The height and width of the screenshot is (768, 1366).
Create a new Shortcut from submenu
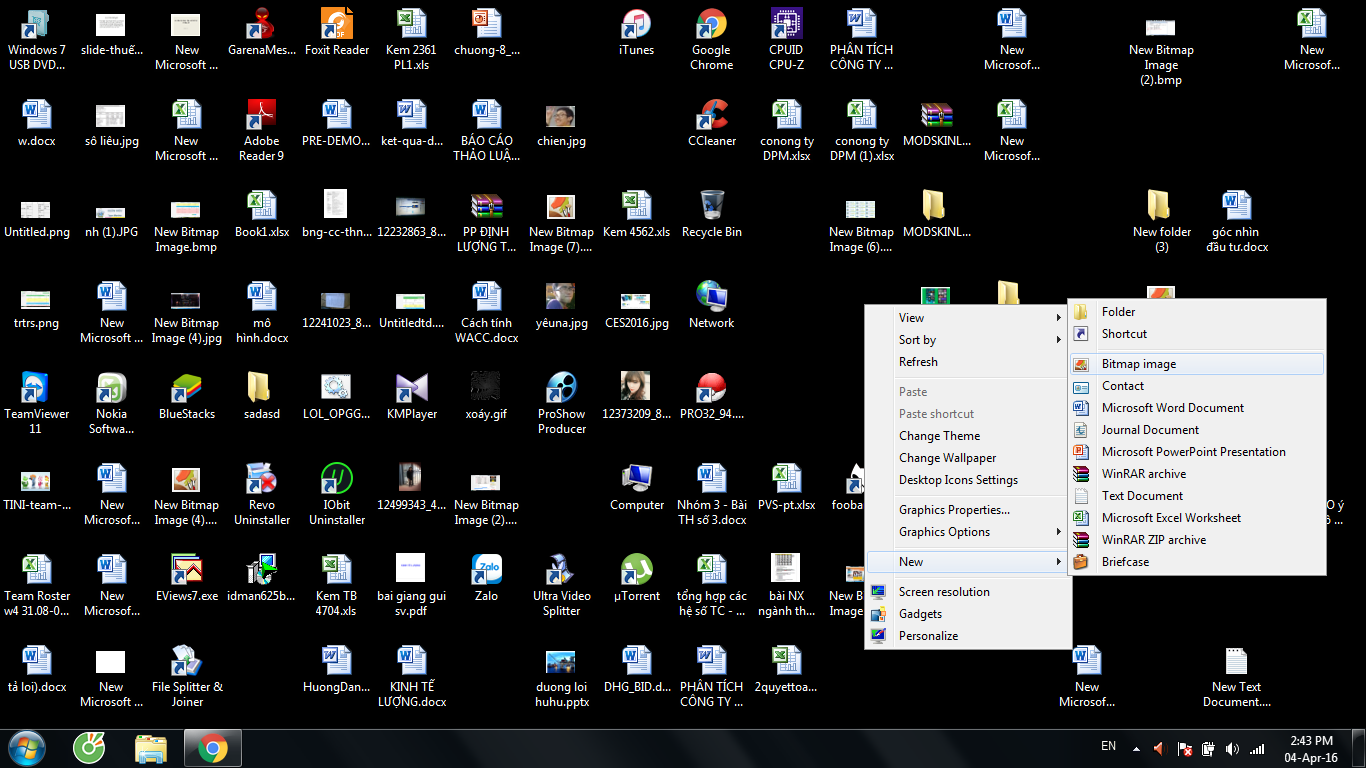click(x=1197, y=334)
